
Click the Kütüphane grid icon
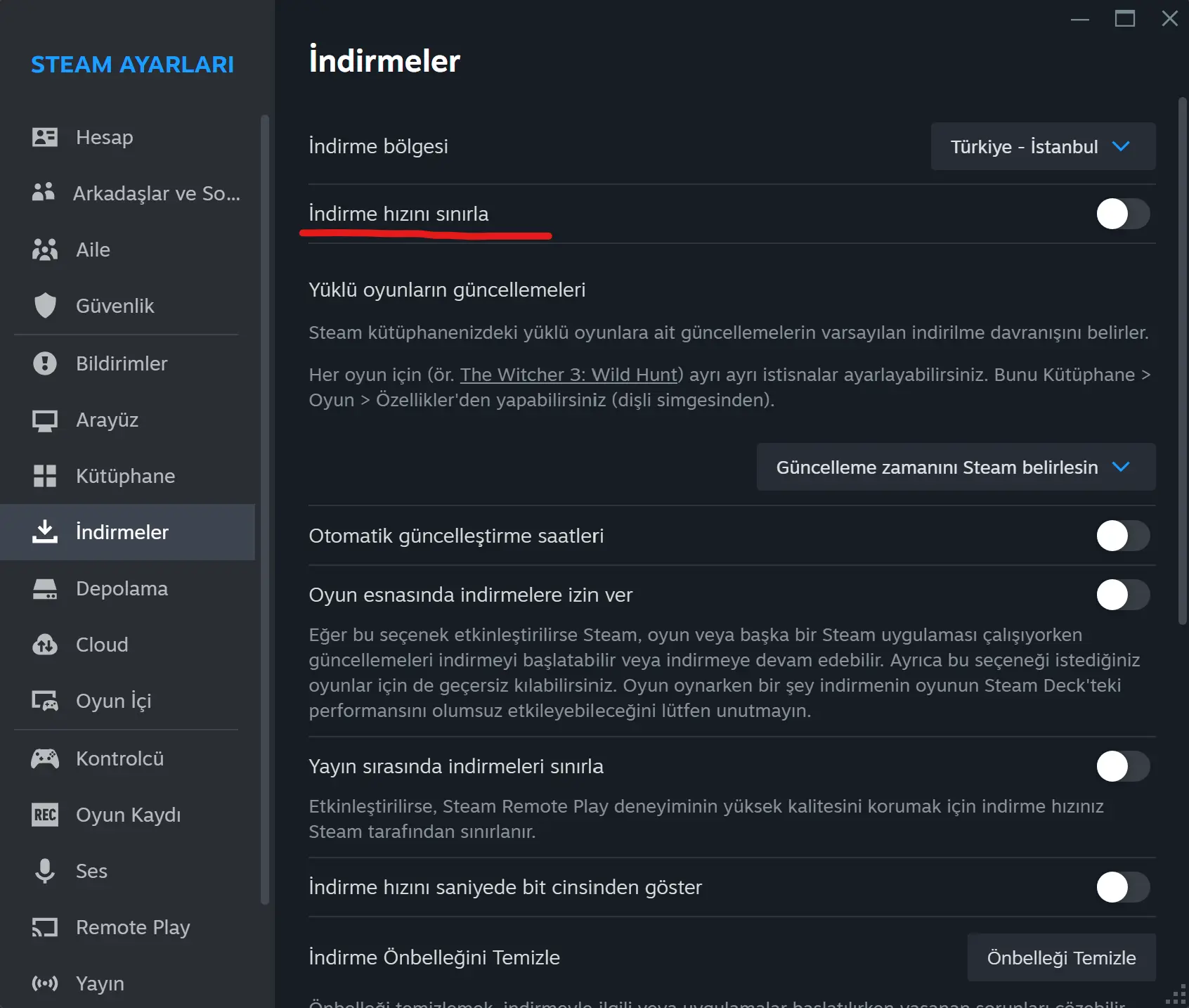pyautogui.click(x=45, y=476)
